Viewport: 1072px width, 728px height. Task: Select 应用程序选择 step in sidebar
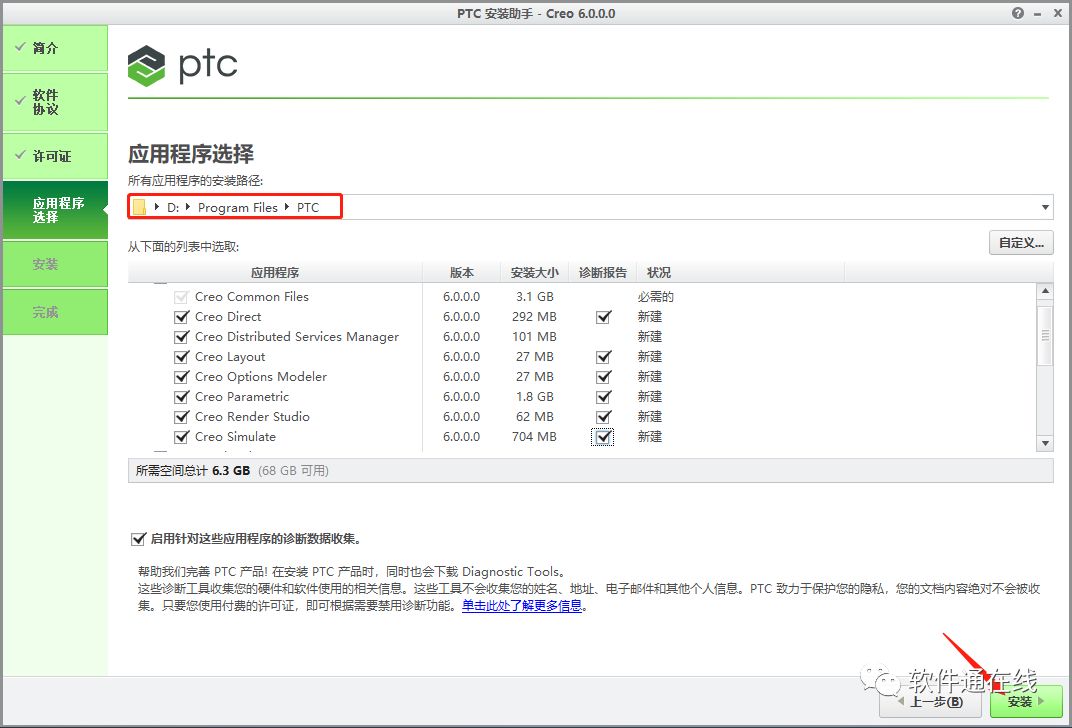[x=55, y=210]
